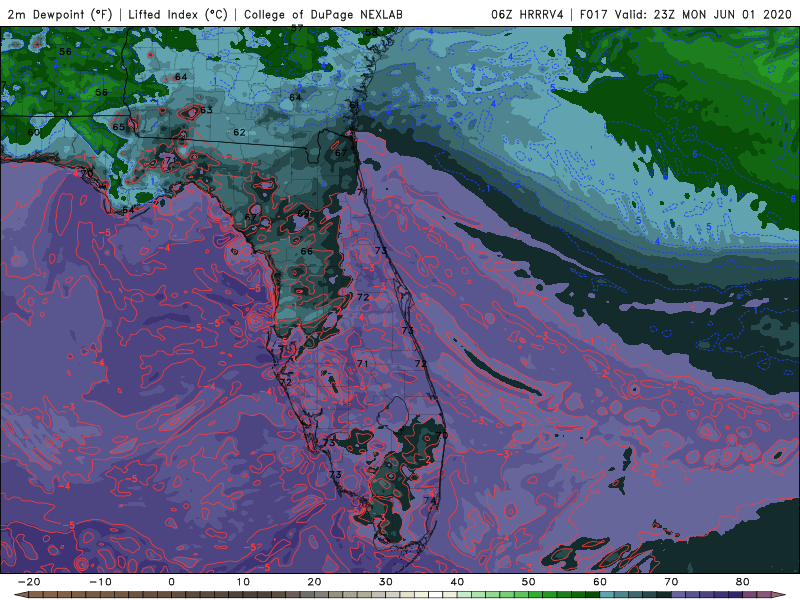
Task: Click the dewpoint value 60 on the map
Action: tap(33, 132)
